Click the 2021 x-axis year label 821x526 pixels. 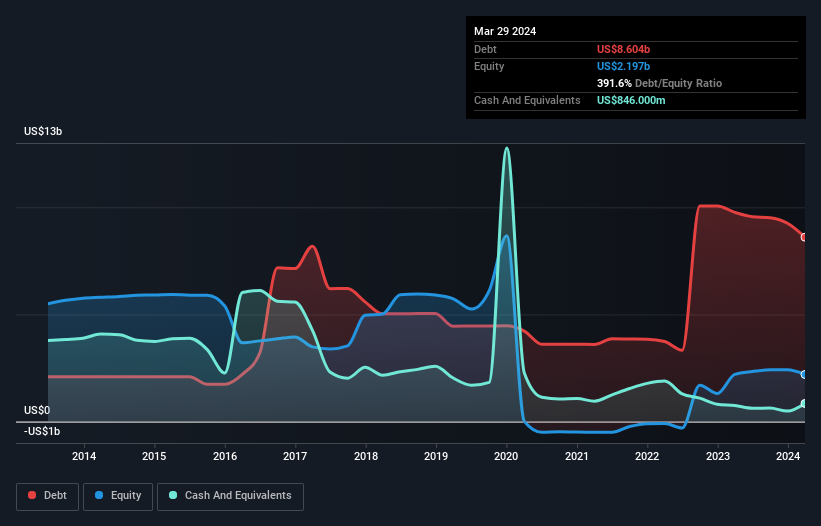(x=576, y=456)
